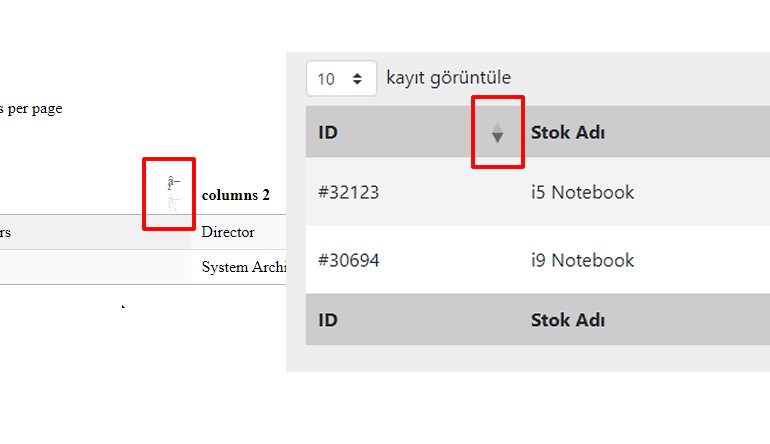Viewport: 770px width, 444px height.
Task: Sort by the Stok Adı column header
Action: 567,132
